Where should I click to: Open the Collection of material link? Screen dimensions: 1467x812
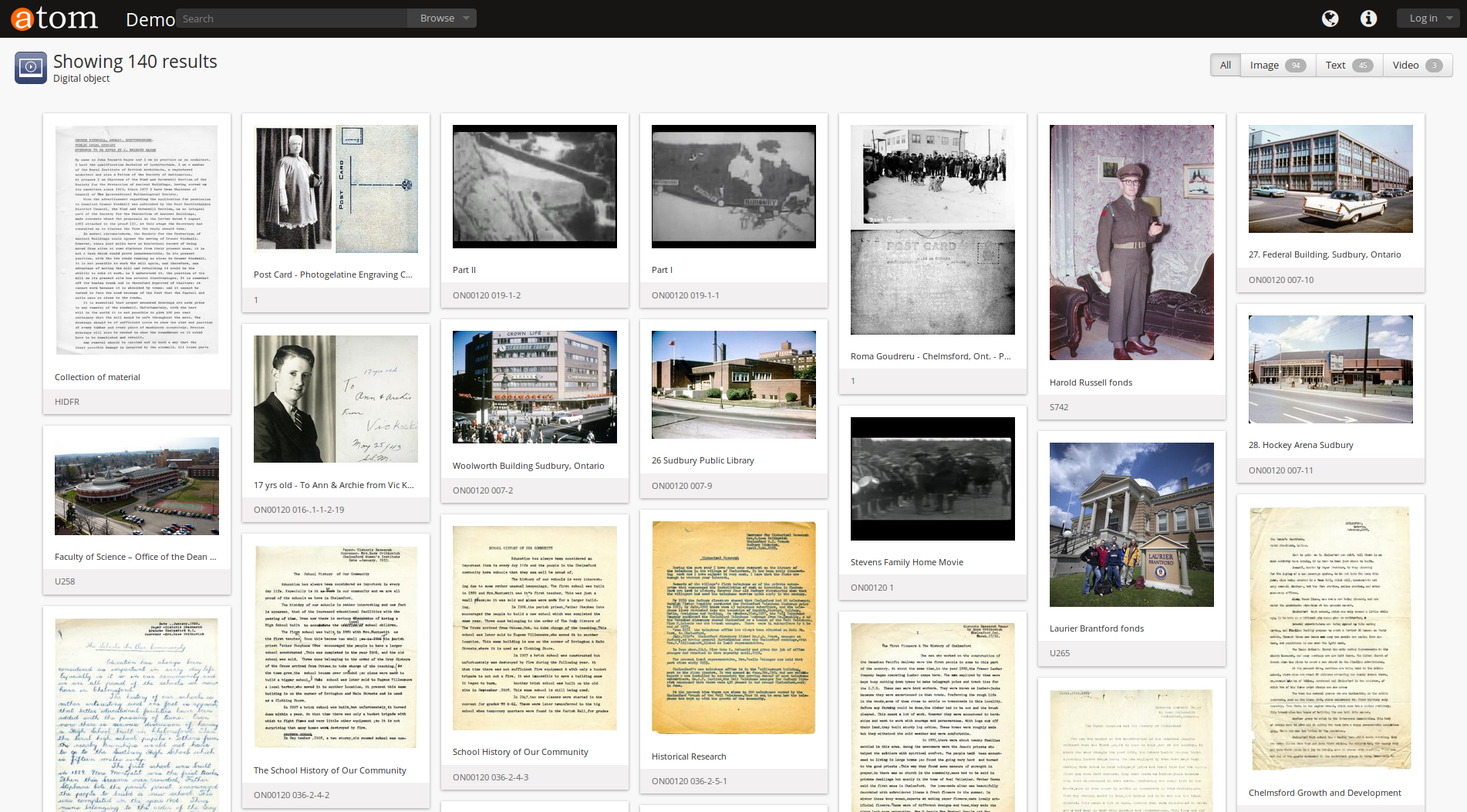click(x=97, y=377)
